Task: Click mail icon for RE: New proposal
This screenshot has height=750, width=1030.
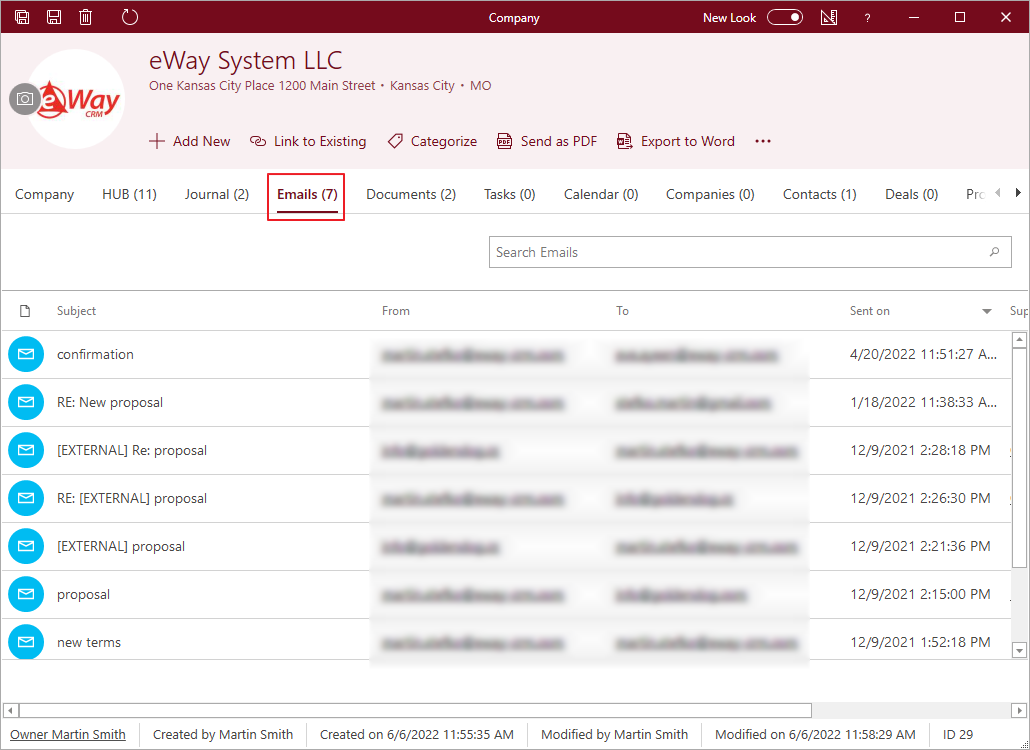Action: [26, 402]
